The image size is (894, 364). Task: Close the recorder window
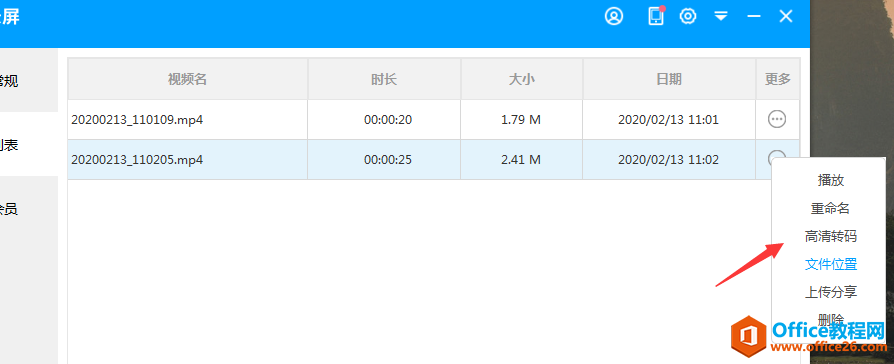(786, 17)
